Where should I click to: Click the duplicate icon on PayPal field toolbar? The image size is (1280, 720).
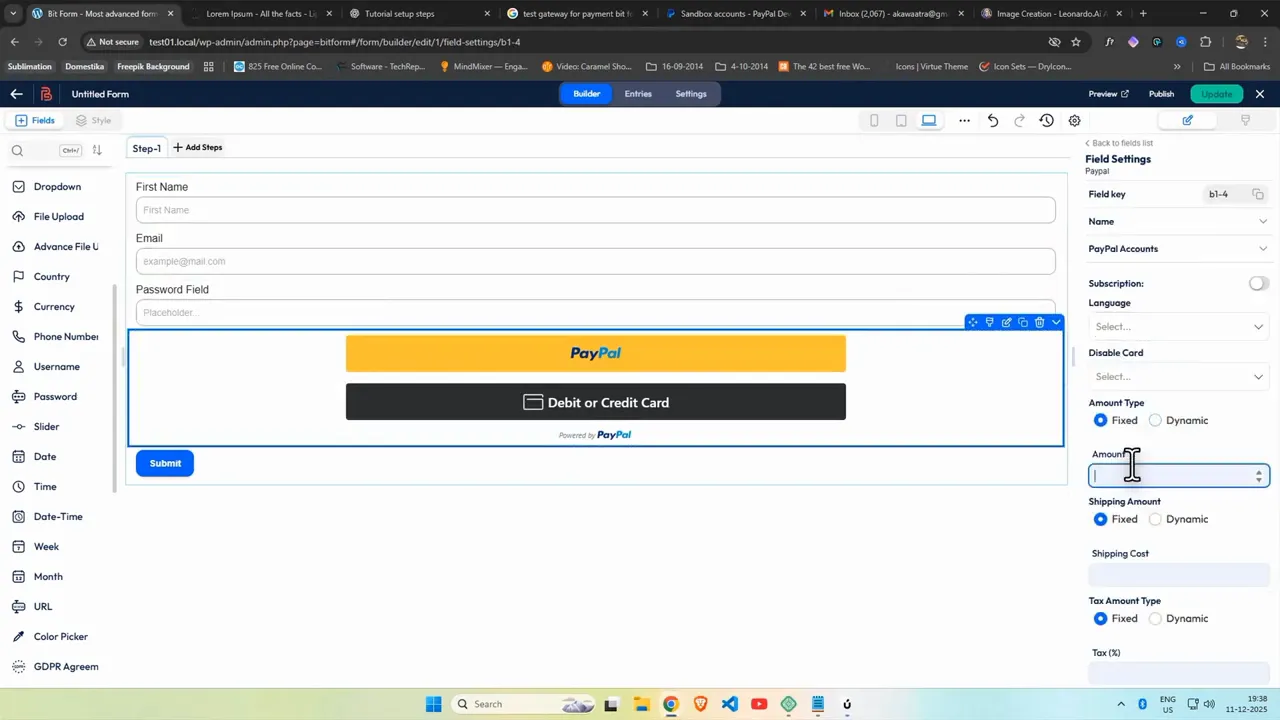tap(1023, 322)
